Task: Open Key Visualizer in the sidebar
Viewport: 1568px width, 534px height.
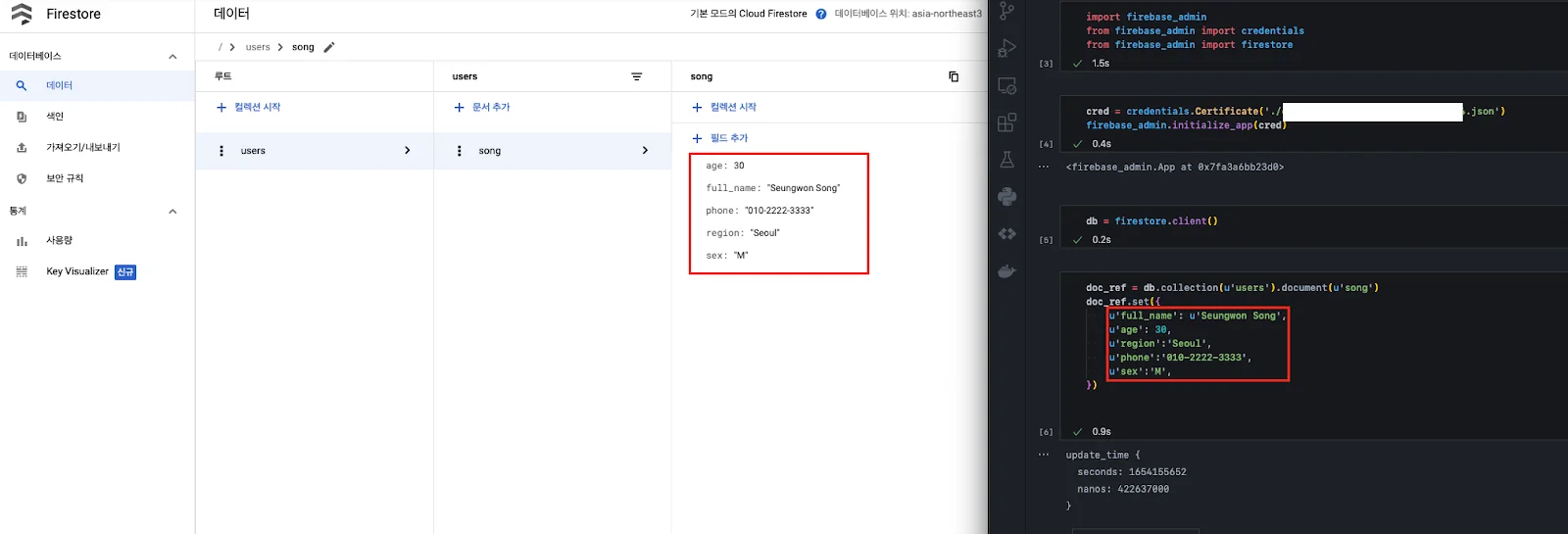Action: [x=77, y=271]
